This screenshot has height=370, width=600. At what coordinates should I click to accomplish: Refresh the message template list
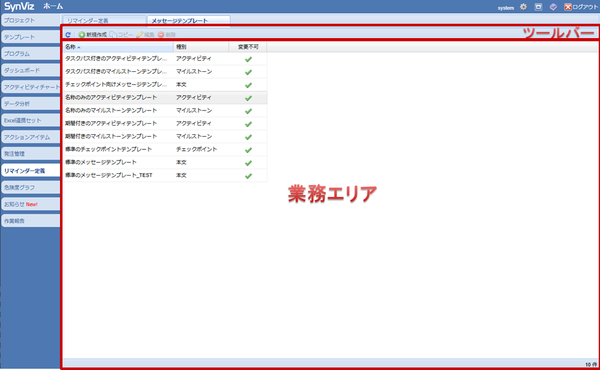click(68, 34)
